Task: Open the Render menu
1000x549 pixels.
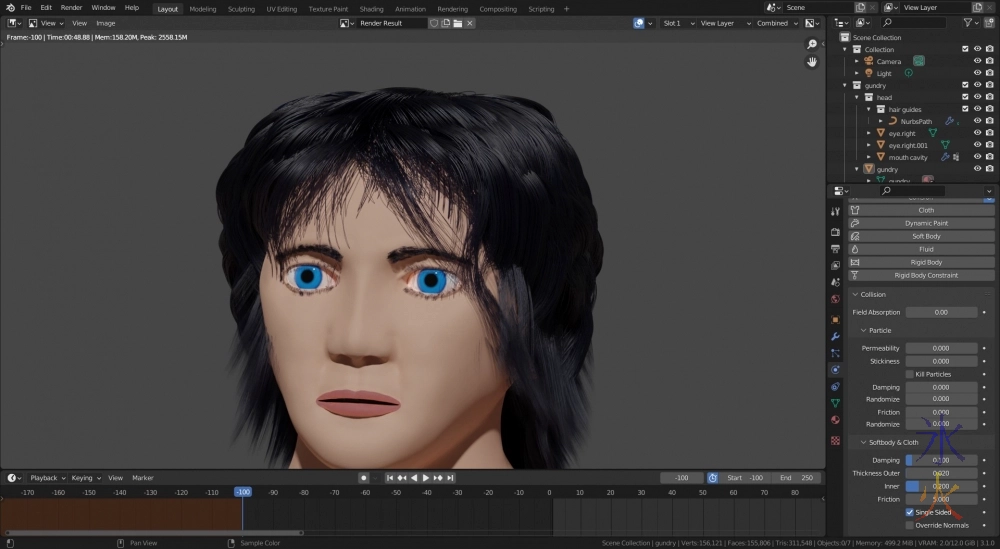Action: [x=71, y=8]
